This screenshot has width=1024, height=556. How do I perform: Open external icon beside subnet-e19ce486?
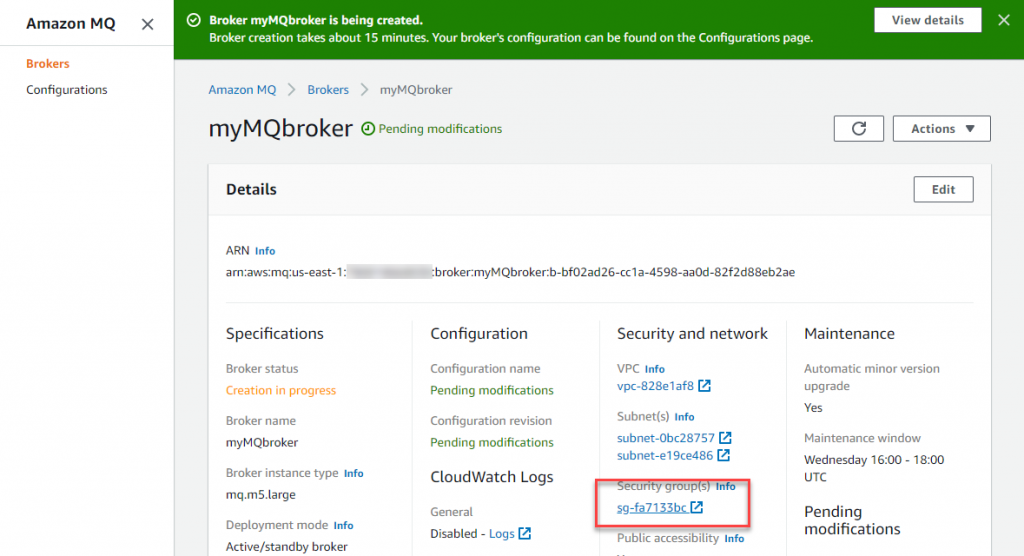[724, 455]
